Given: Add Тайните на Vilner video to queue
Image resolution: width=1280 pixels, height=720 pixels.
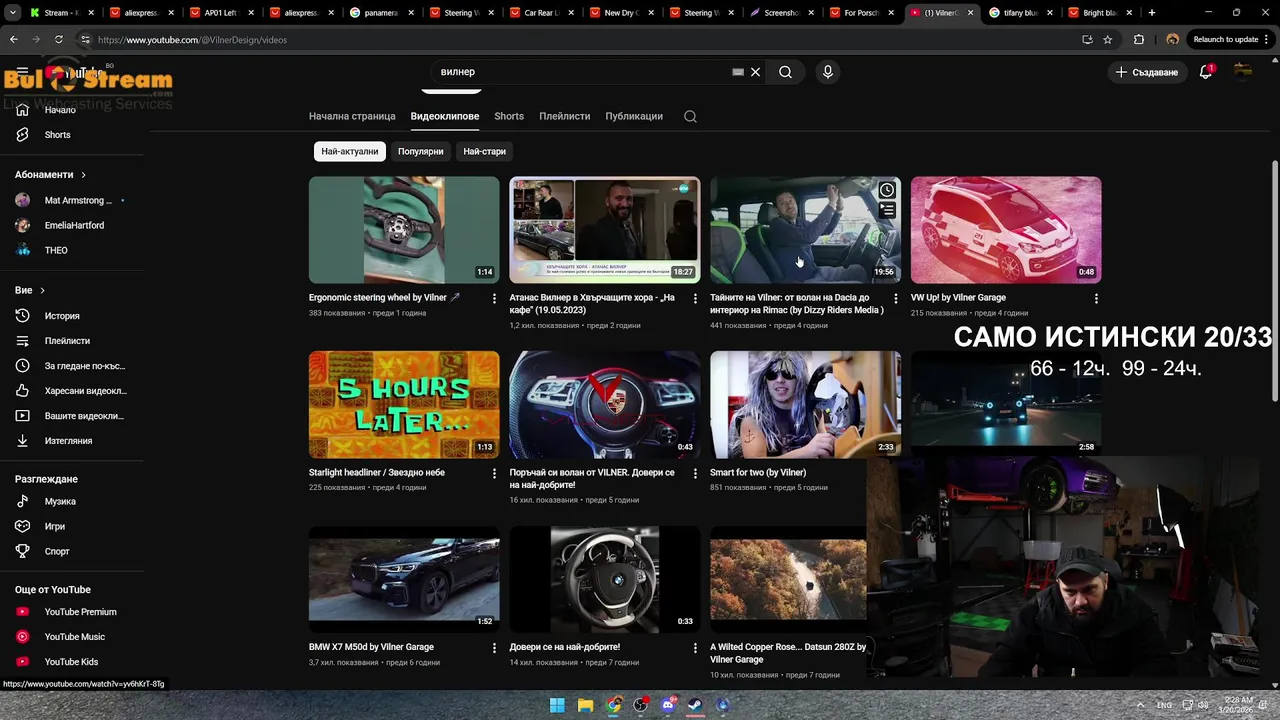Looking at the screenshot, I should 886,211.
